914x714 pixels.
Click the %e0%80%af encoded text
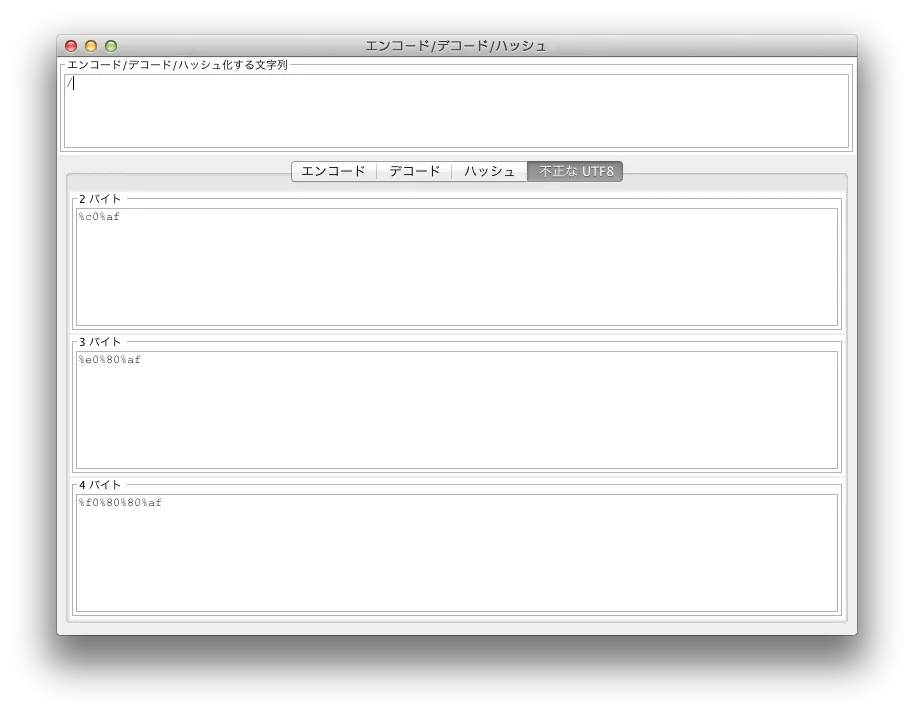[110, 360]
